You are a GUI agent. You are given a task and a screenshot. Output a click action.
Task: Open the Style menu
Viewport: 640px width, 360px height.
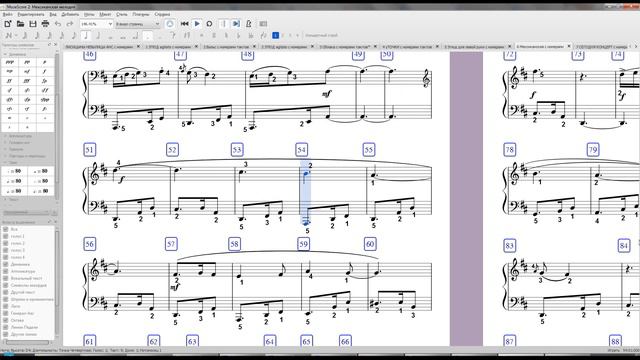[x=122, y=14]
